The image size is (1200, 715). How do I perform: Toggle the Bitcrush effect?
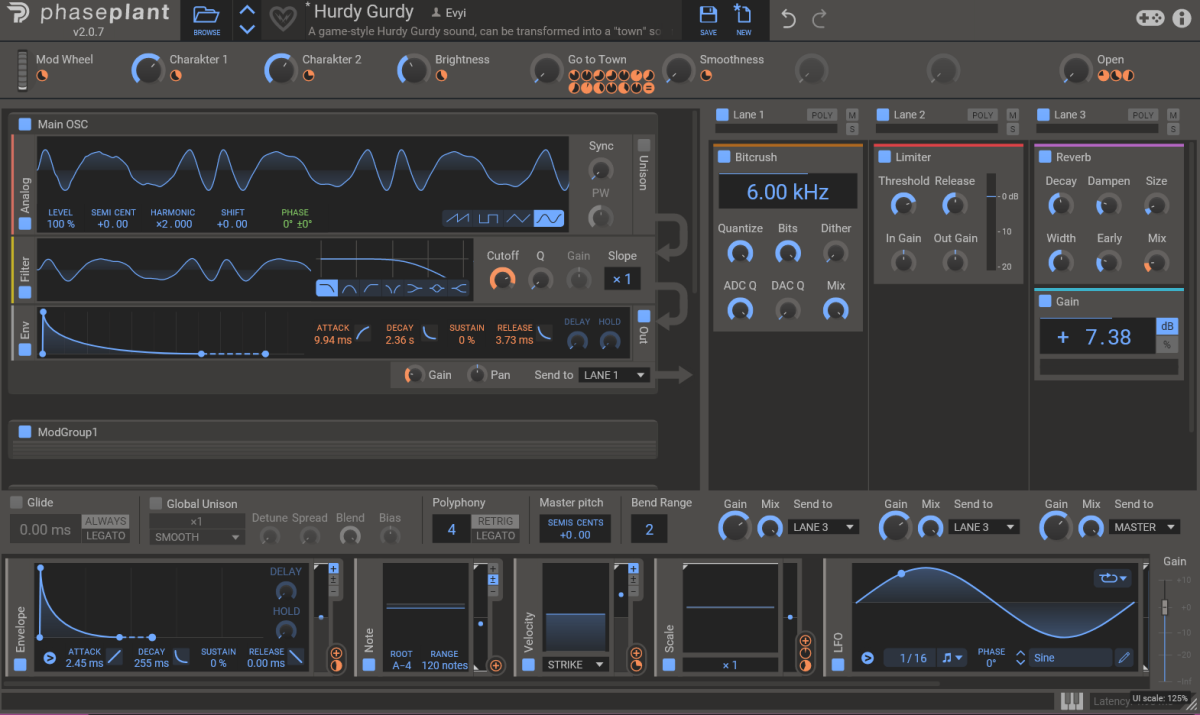coord(724,157)
